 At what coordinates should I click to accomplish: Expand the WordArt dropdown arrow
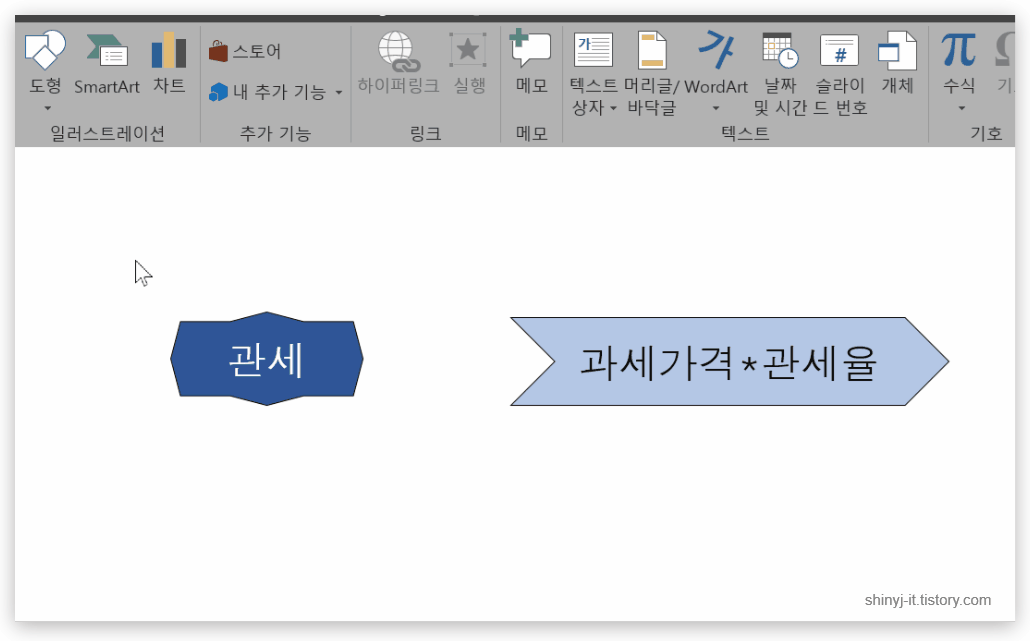[x=716, y=108]
